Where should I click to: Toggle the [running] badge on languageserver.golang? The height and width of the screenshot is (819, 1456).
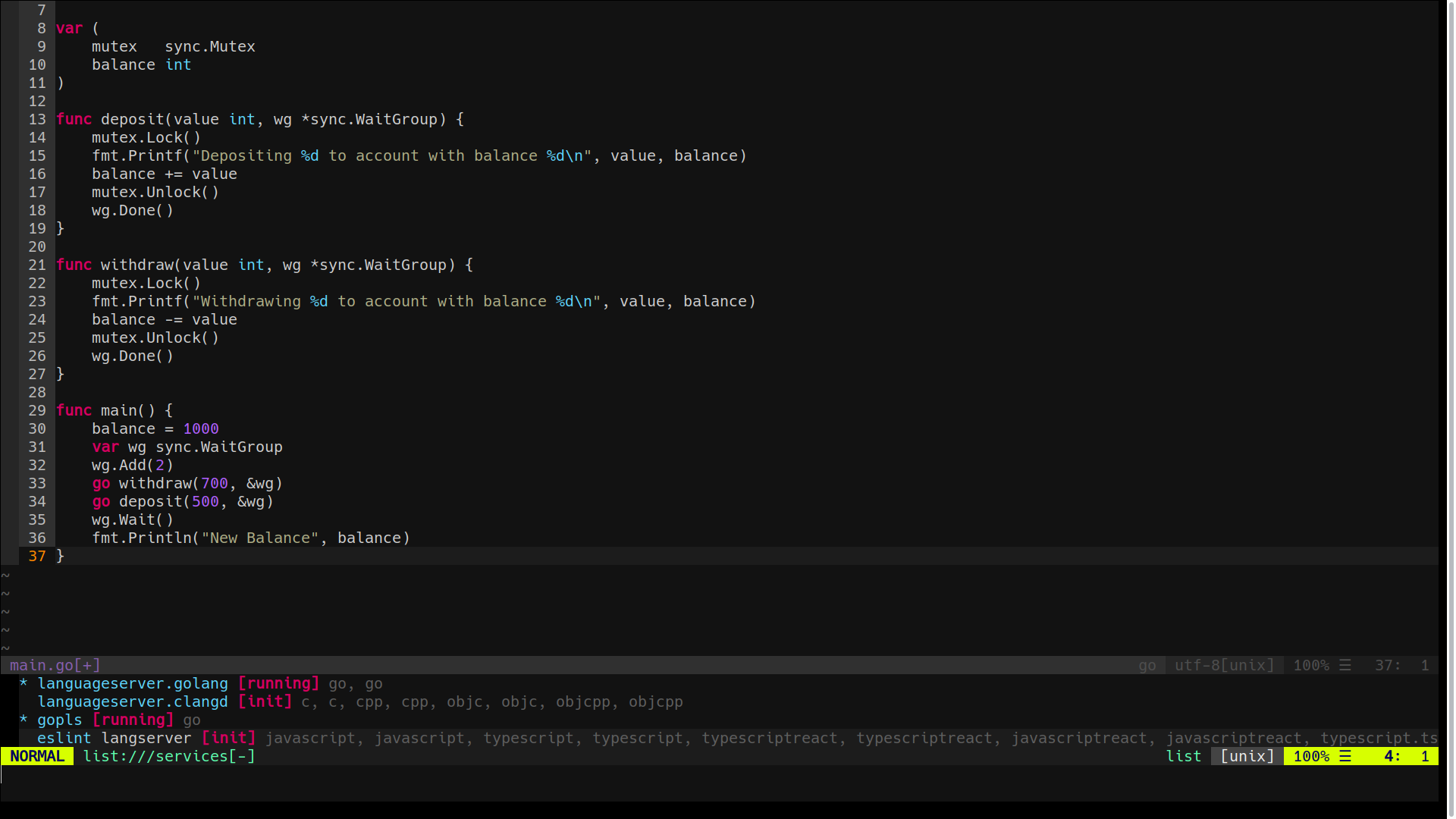[x=279, y=683]
